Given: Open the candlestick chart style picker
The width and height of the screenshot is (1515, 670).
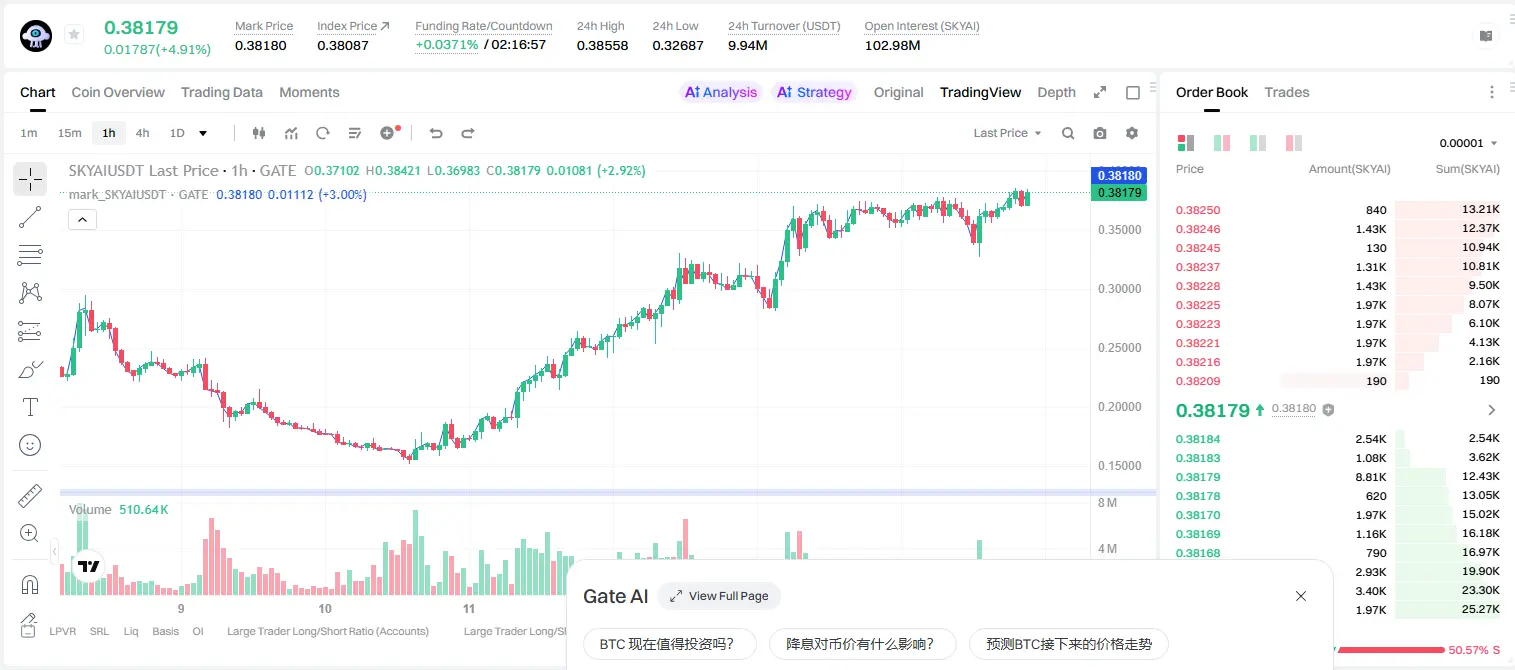Looking at the screenshot, I should [x=260, y=133].
